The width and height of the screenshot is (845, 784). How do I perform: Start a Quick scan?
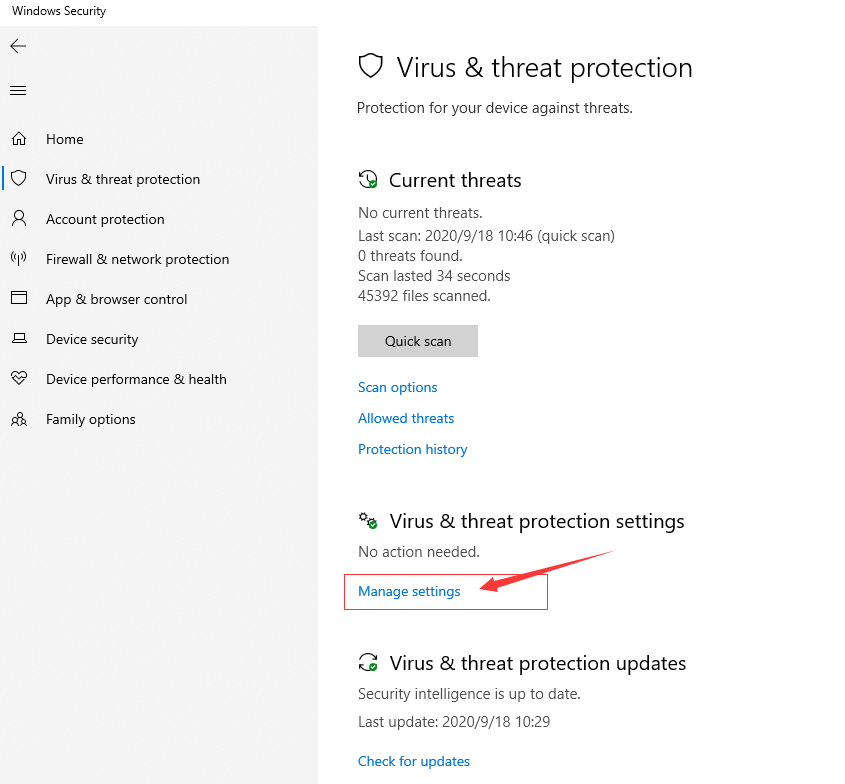coord(417,340)
